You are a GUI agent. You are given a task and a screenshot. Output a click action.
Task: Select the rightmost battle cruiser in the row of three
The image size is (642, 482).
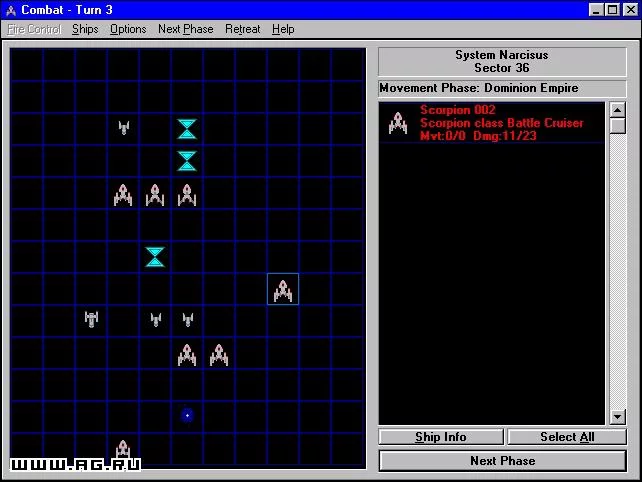click(187, 195)
